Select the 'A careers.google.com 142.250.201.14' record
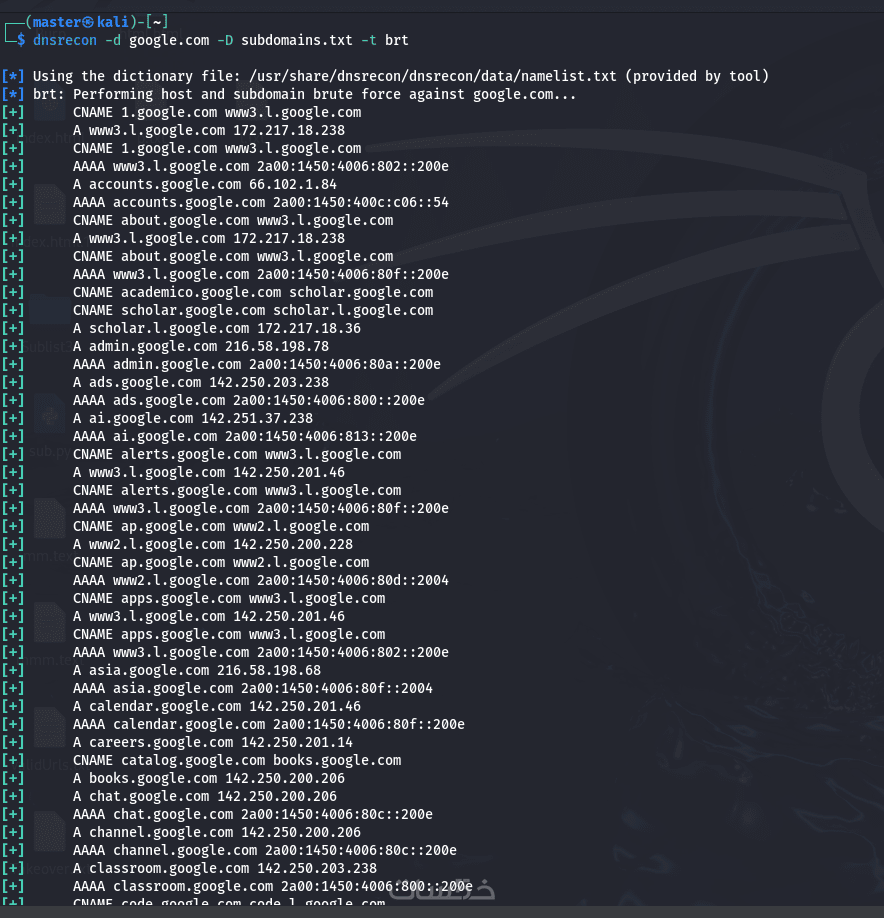This screenshot has width=884, height=918. 213,742
